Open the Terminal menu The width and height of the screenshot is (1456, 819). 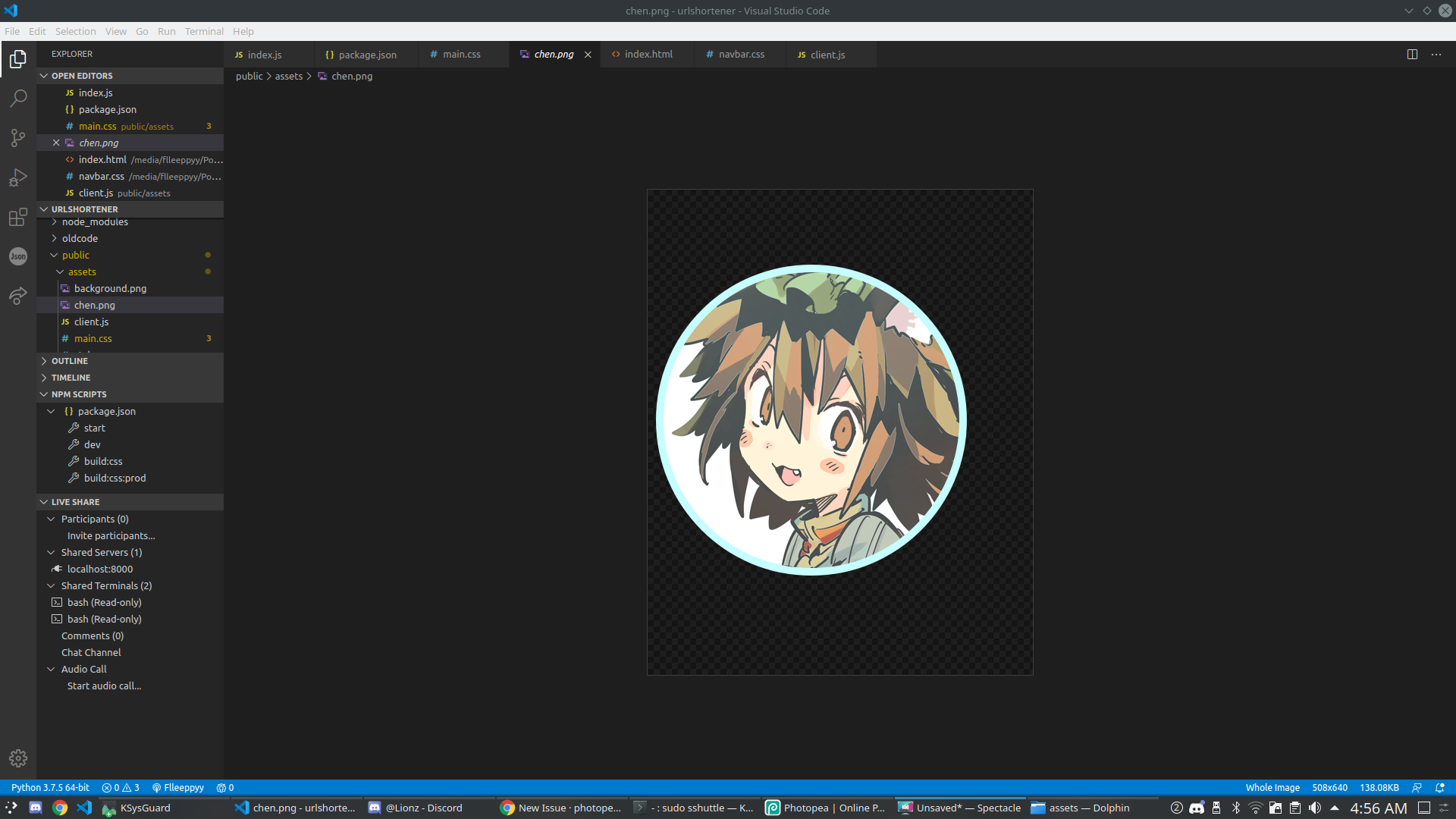[x=204, y=31]
